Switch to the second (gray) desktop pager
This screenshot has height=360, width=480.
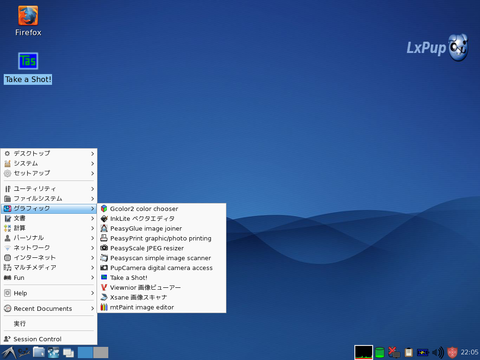pyautogui.click(x=101, y=352)
